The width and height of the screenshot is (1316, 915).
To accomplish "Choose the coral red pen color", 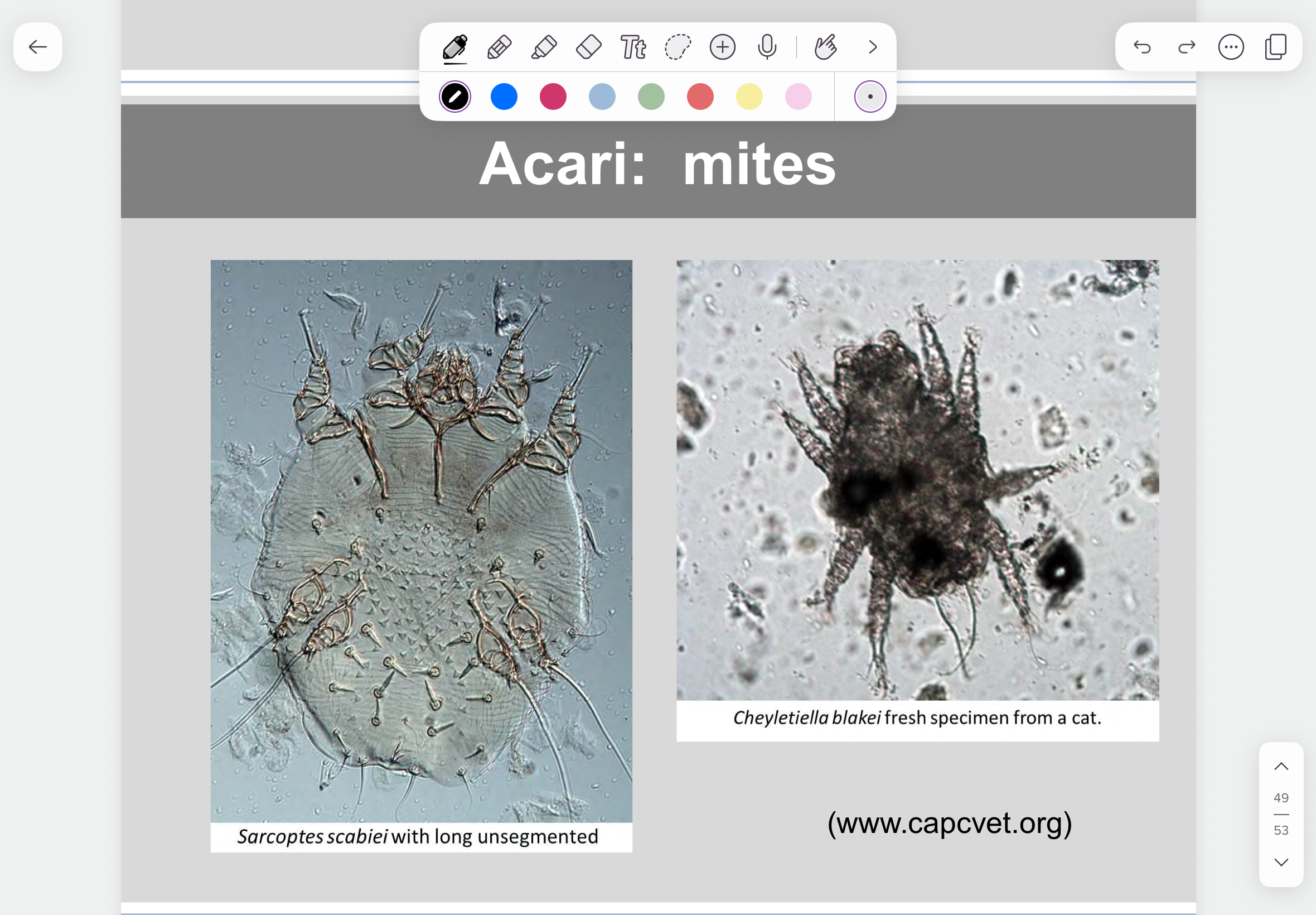I will tap(700, 97).
